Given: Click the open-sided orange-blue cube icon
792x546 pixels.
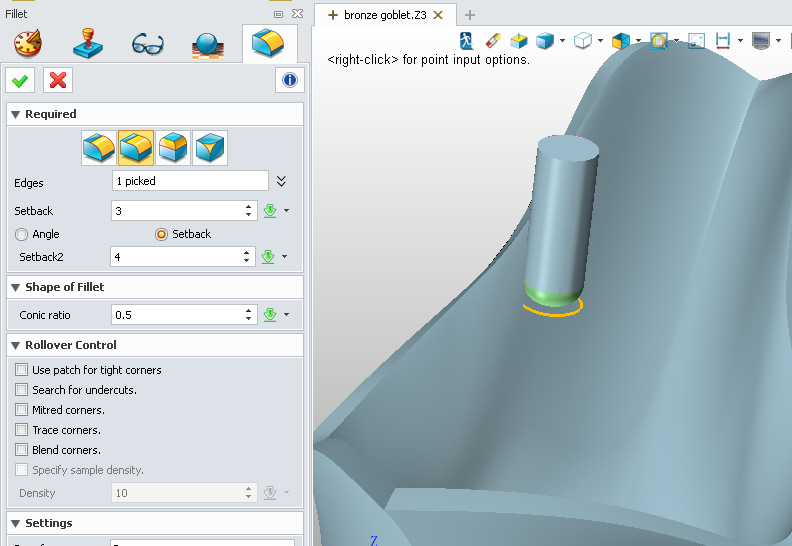Looking at the screenshot, I should coord(621,40).
